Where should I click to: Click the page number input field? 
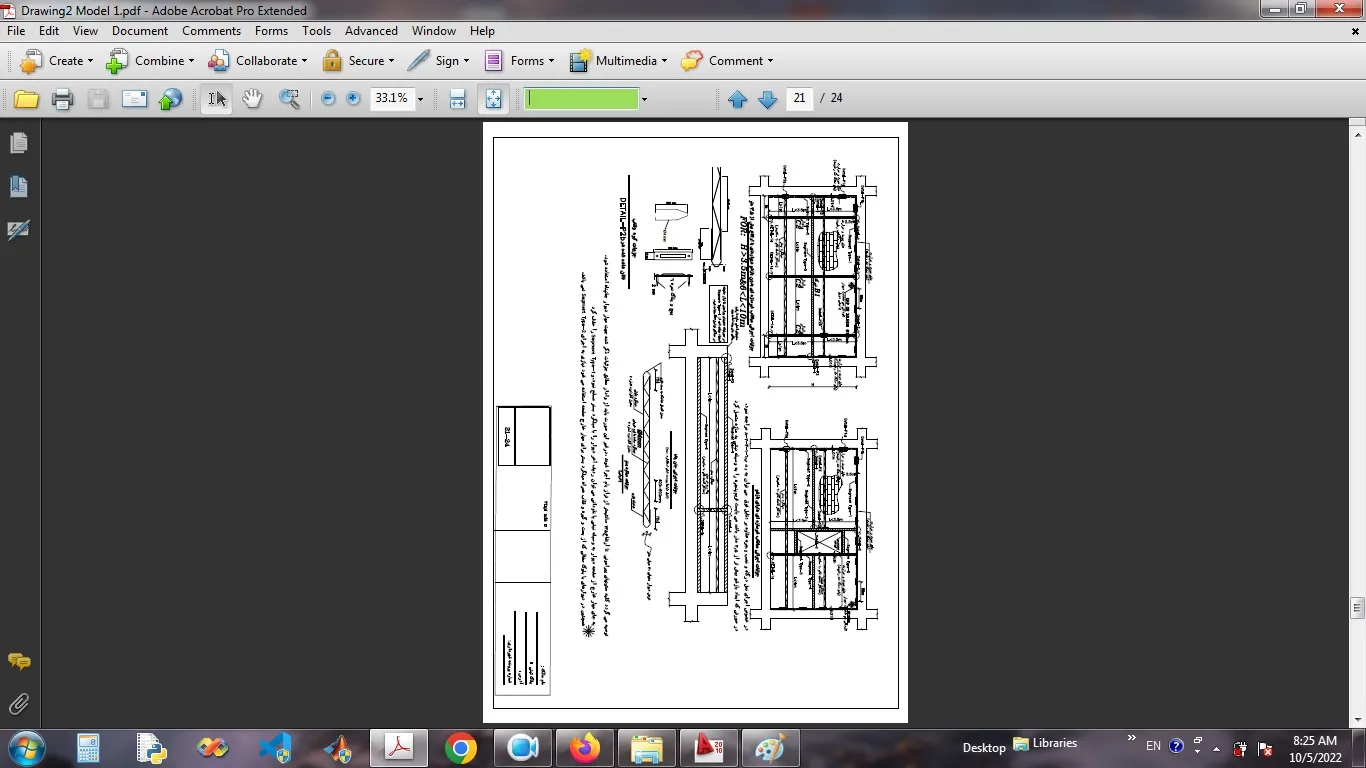tap(799, 98)
